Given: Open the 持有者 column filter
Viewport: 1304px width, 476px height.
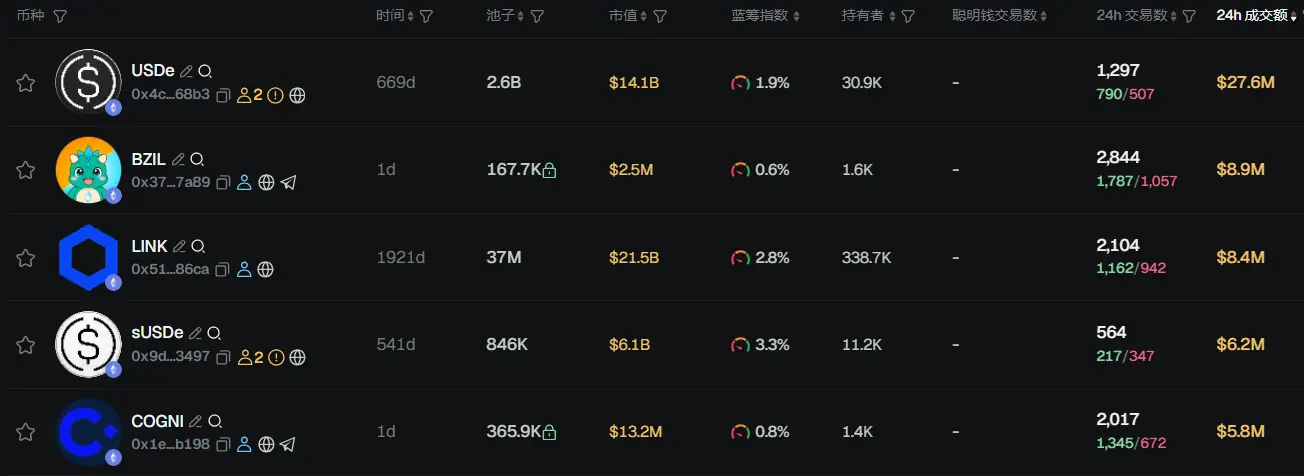Looking at the screenshot, I should tap(908, 17).
